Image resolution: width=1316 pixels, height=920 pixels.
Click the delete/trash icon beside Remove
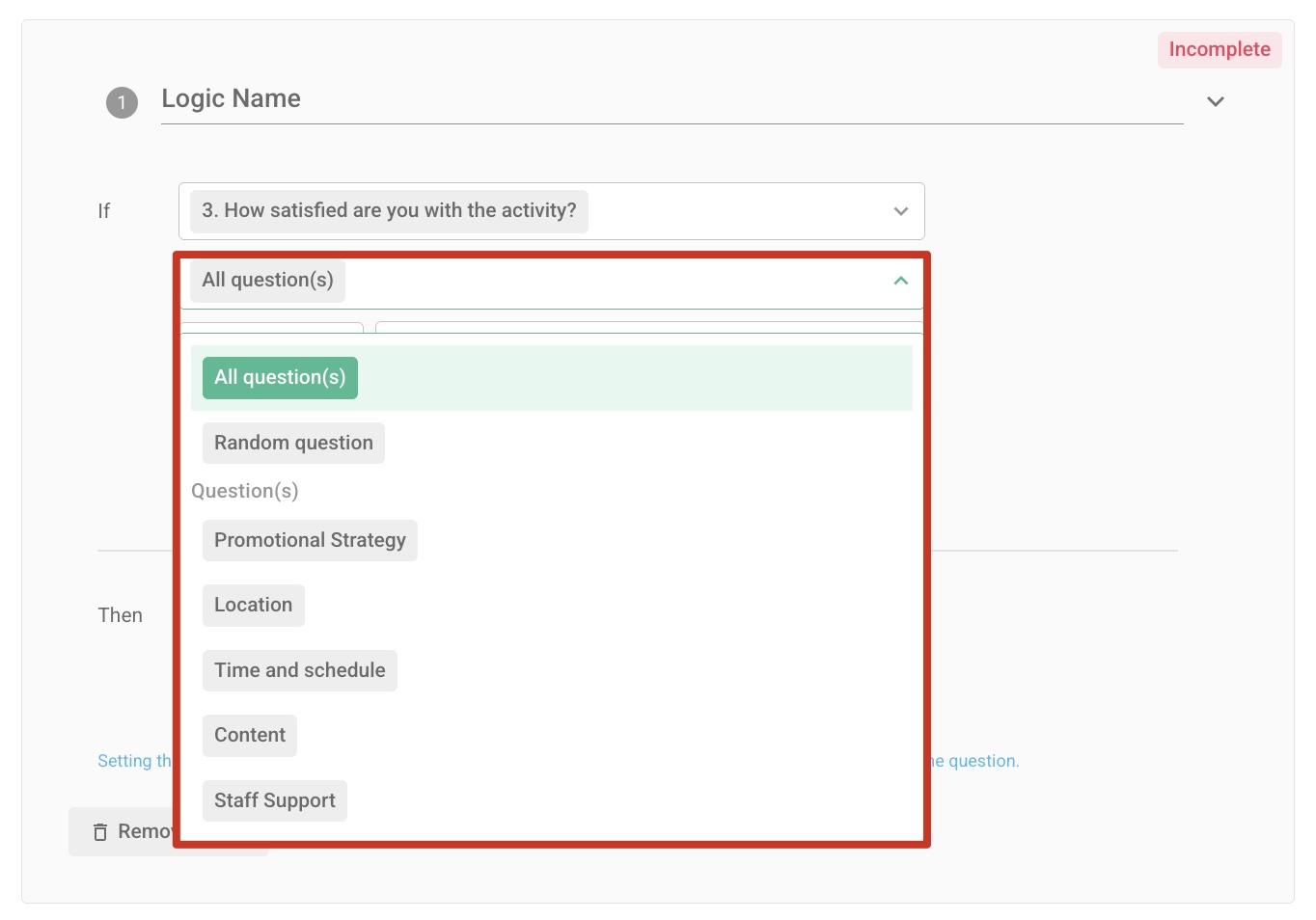pyautogui.click(x=100, y=831)
